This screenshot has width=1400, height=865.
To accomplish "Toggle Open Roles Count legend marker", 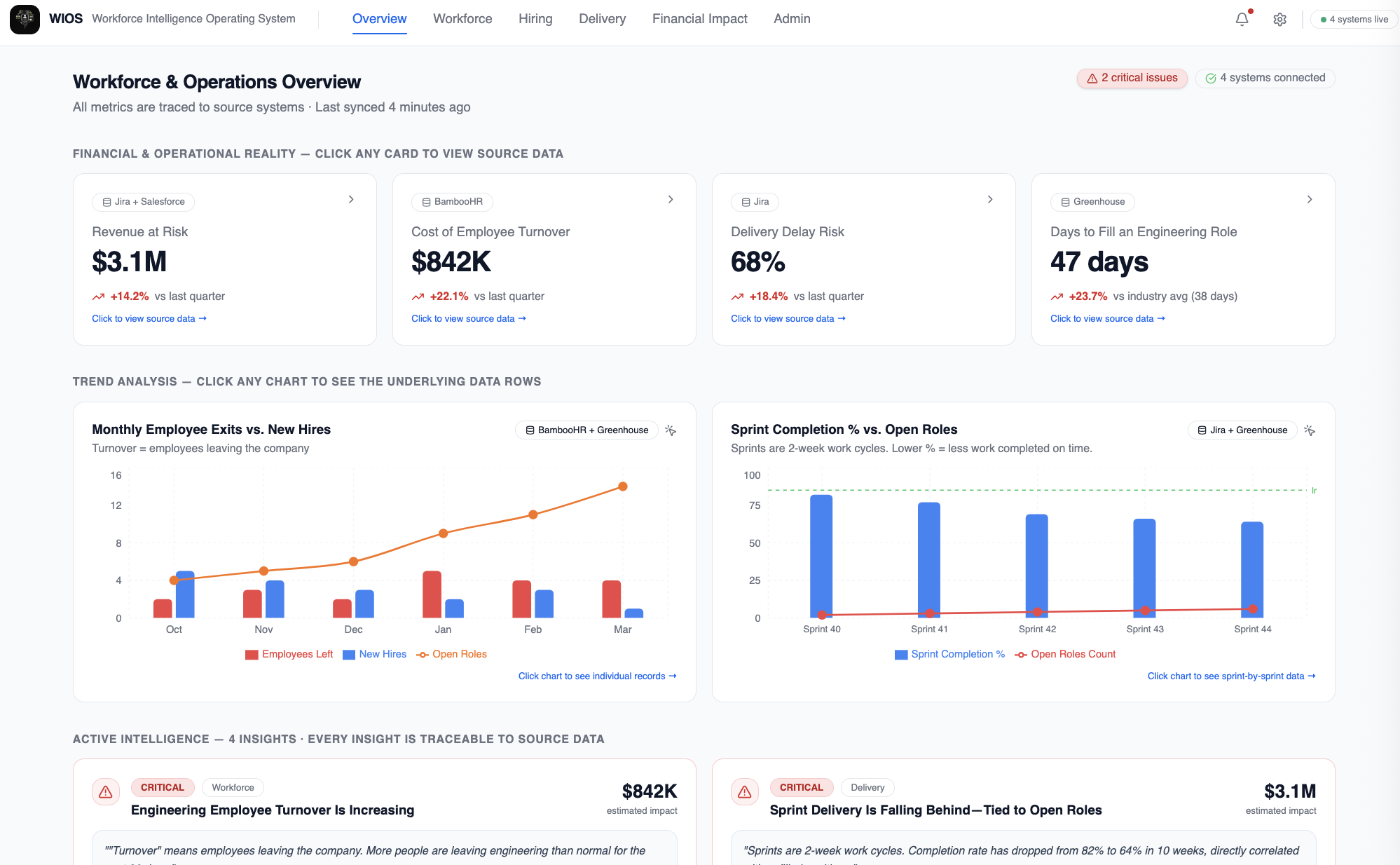I will 1021,655.
